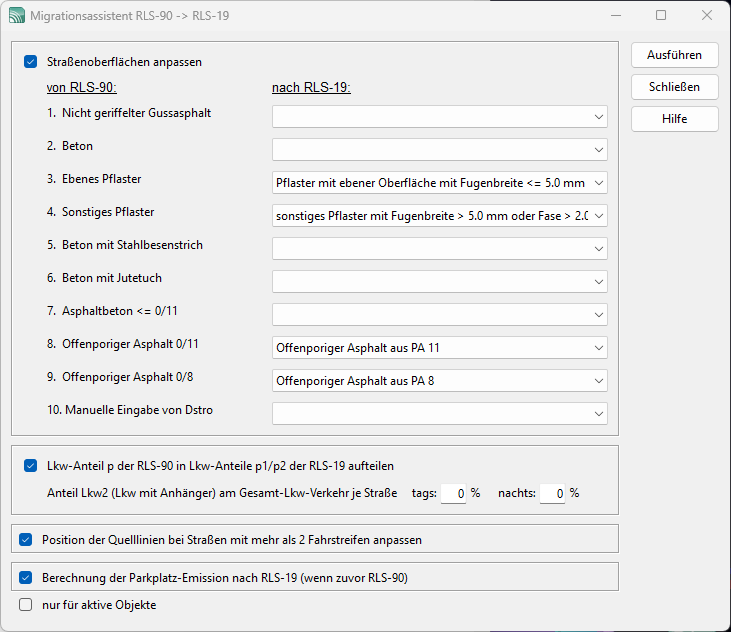Image resolution: width=731 pixels, height=632 pixels.
Task: Minimize the Migrationsassistent window
Action: point(616,15)
